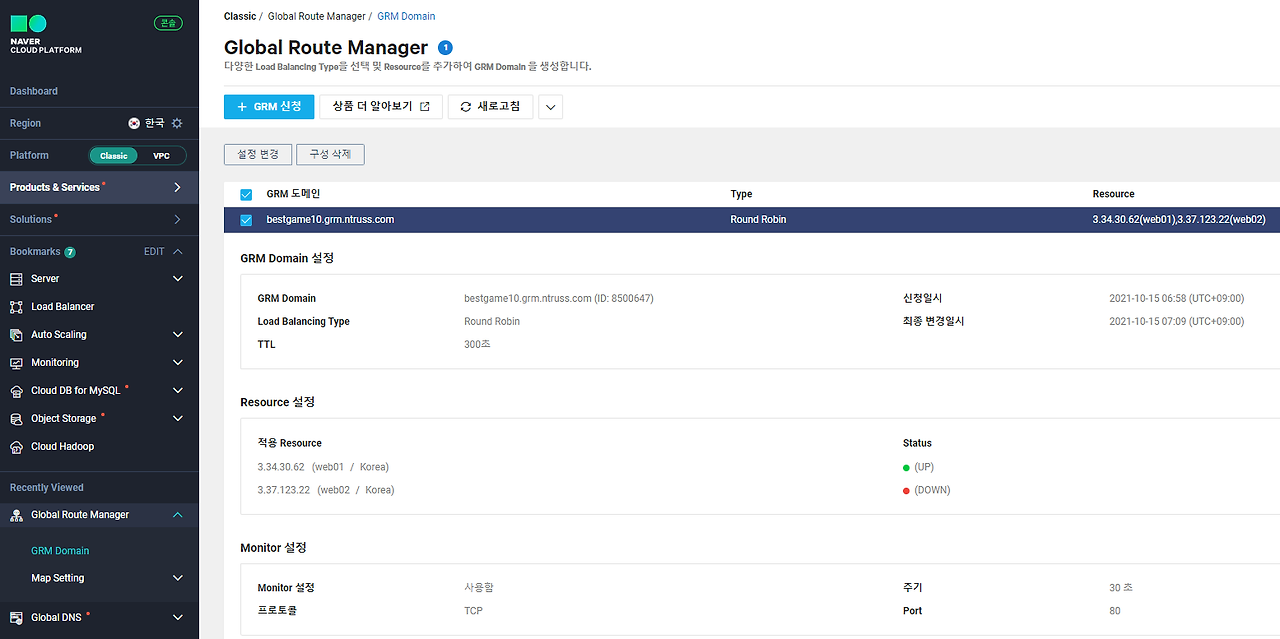Uncheck the bestgame10.grm.ntruss.com row checkbox

(x=246, y=220)
